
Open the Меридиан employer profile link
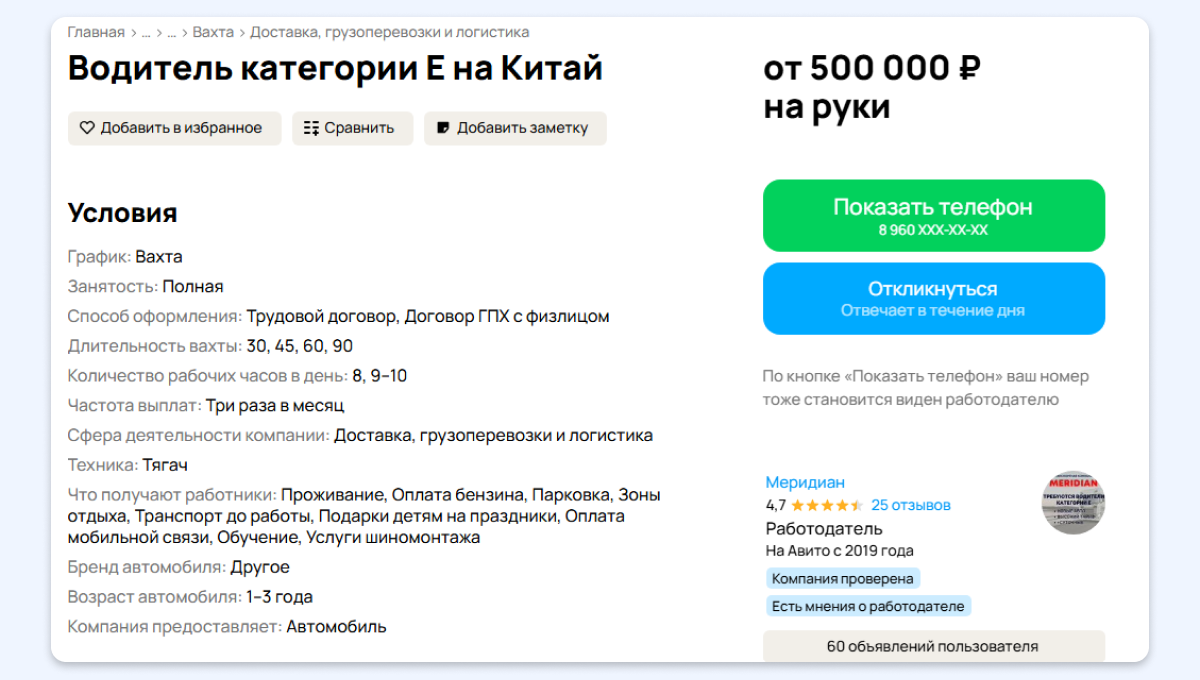click(805, 482)
